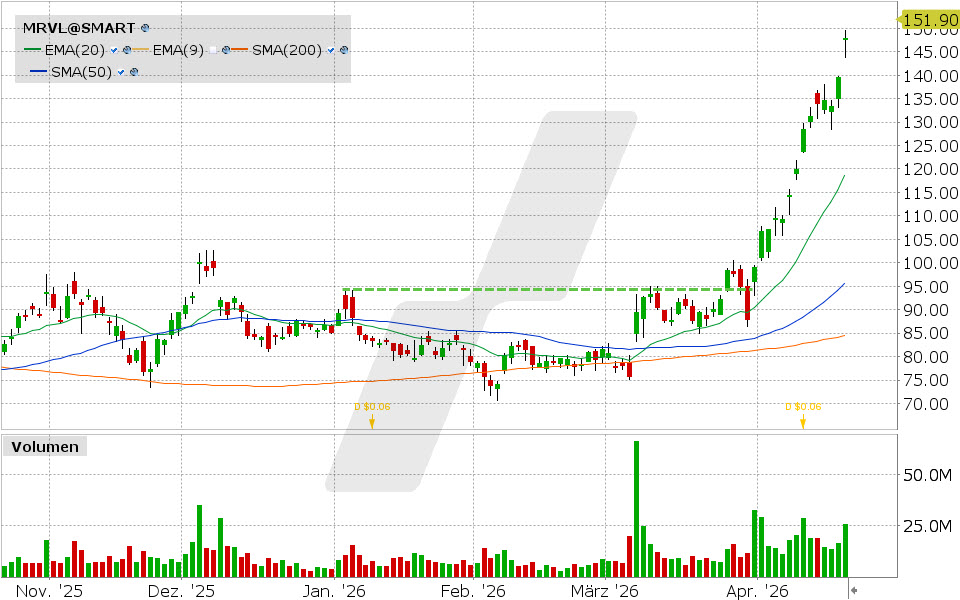Uncheck the SMA(200) checkbox
The image size is (960, 600).
(x=330, y=49)
